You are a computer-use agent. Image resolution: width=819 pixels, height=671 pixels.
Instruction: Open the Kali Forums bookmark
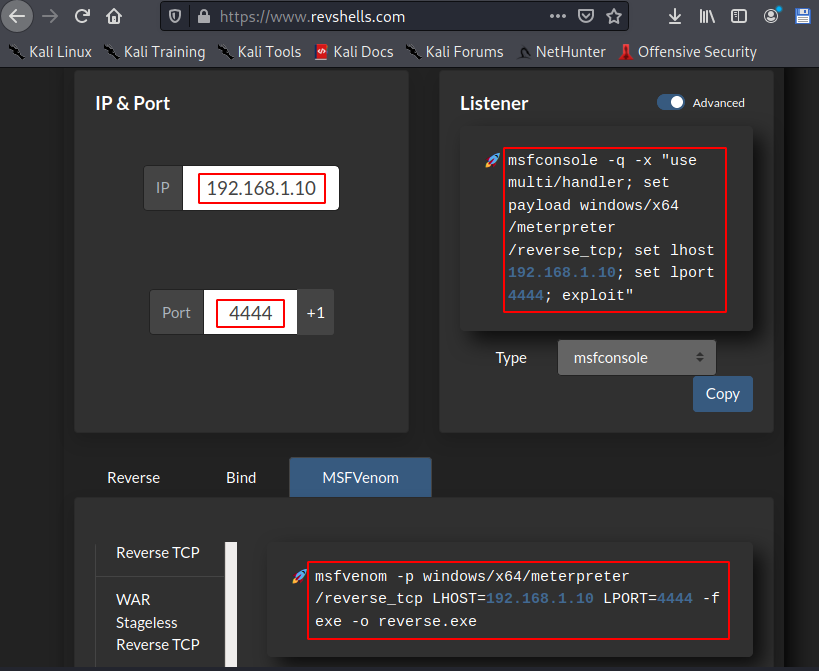tap(454, 52)
